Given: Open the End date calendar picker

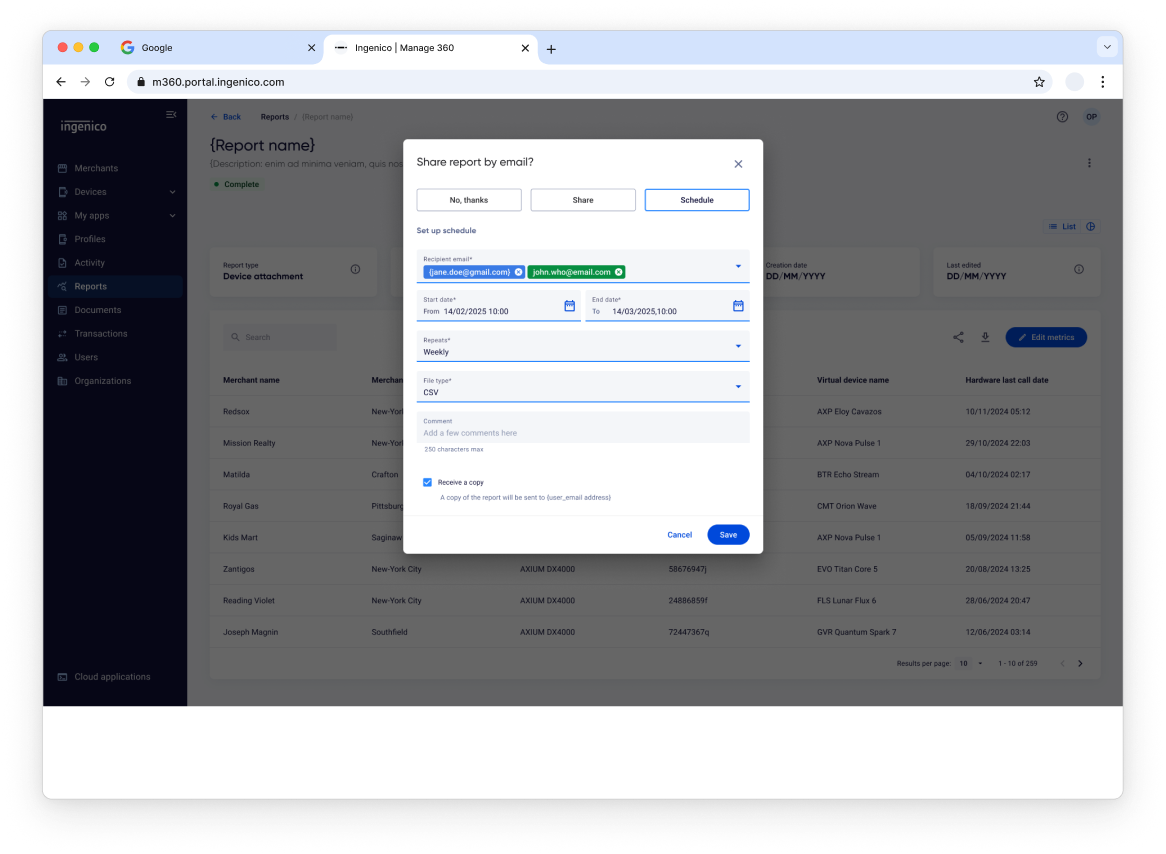Looking at the screenshot, I should coord(738,306).
